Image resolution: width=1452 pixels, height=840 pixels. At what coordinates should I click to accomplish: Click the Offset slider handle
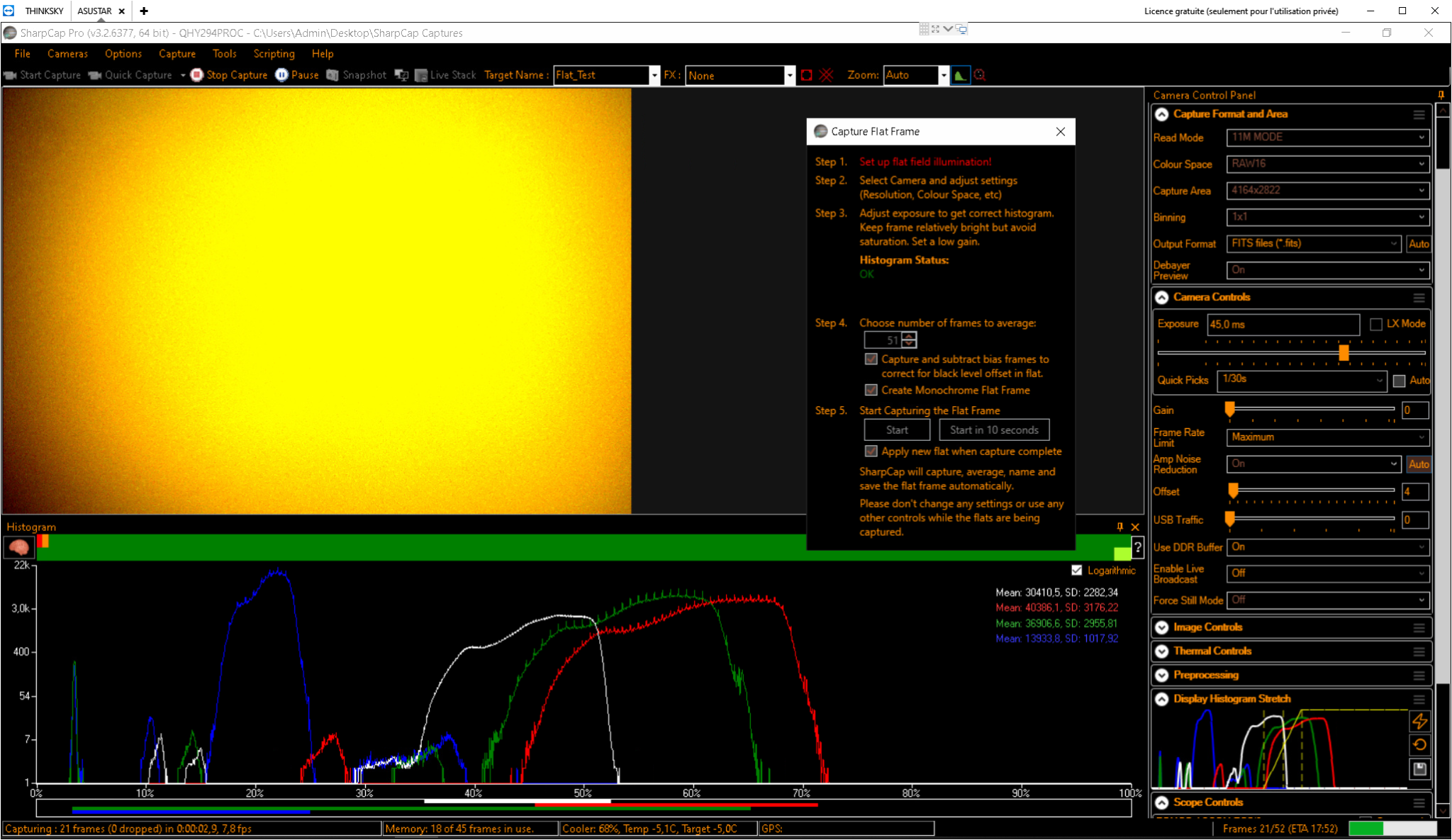(1233, 490)
